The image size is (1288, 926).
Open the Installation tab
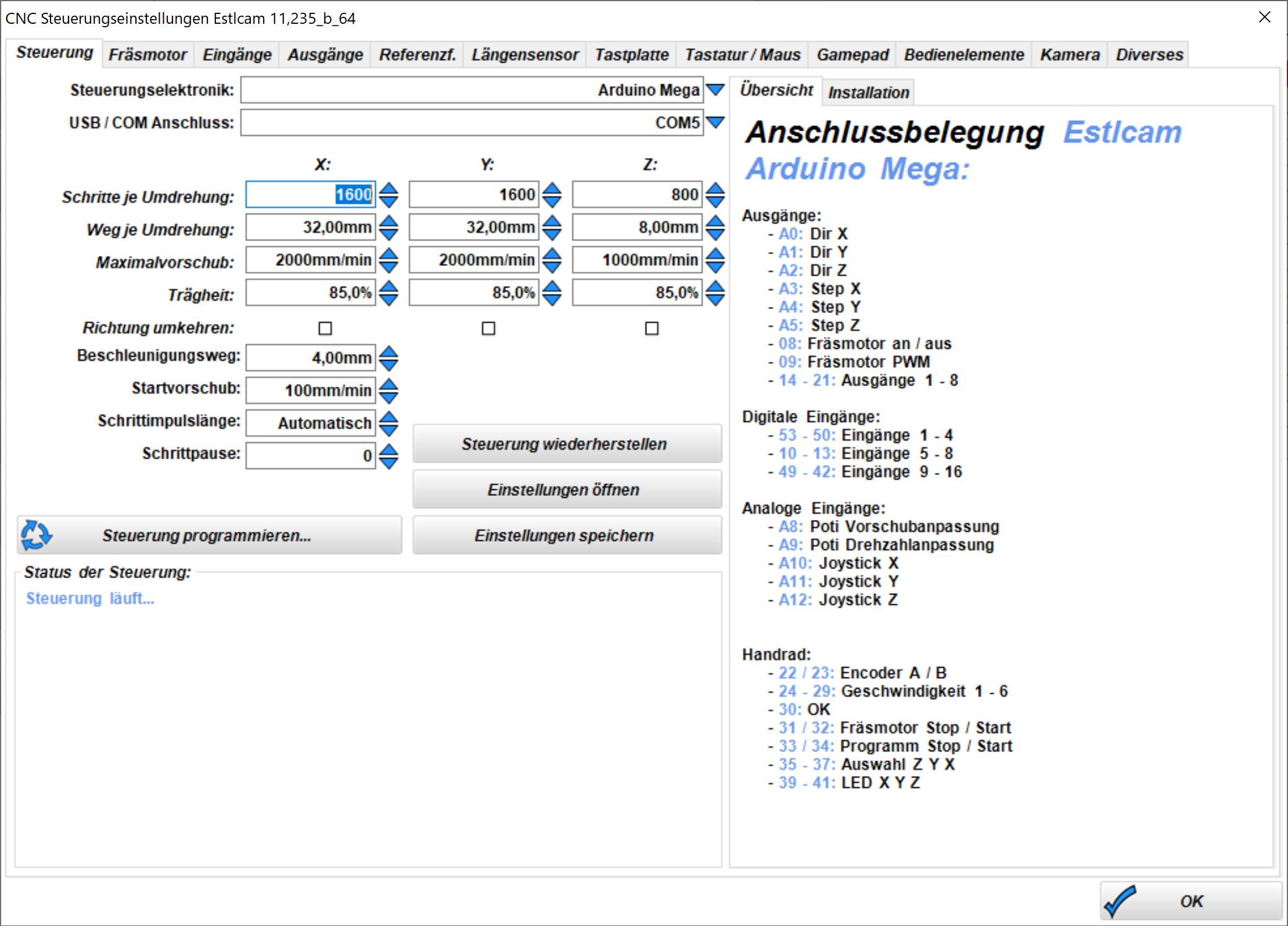coord(868,92)
